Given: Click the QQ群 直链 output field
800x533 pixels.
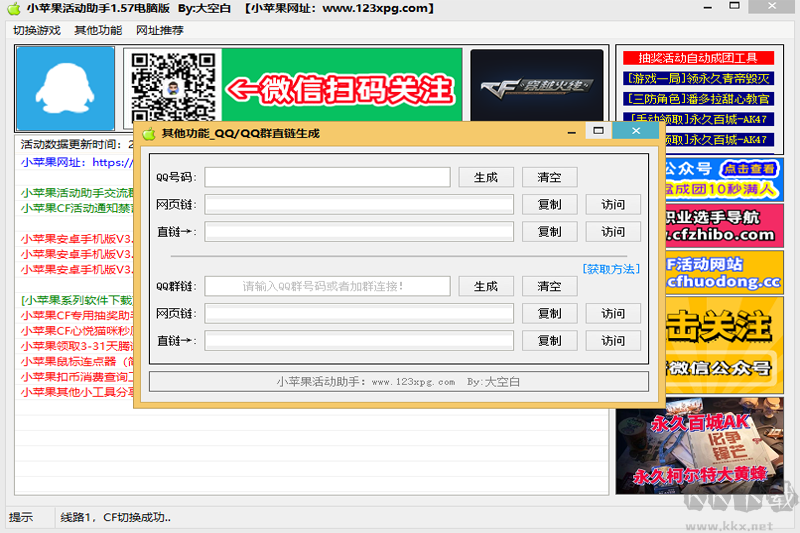Looking at the screenshot, I should coord(359,341).
